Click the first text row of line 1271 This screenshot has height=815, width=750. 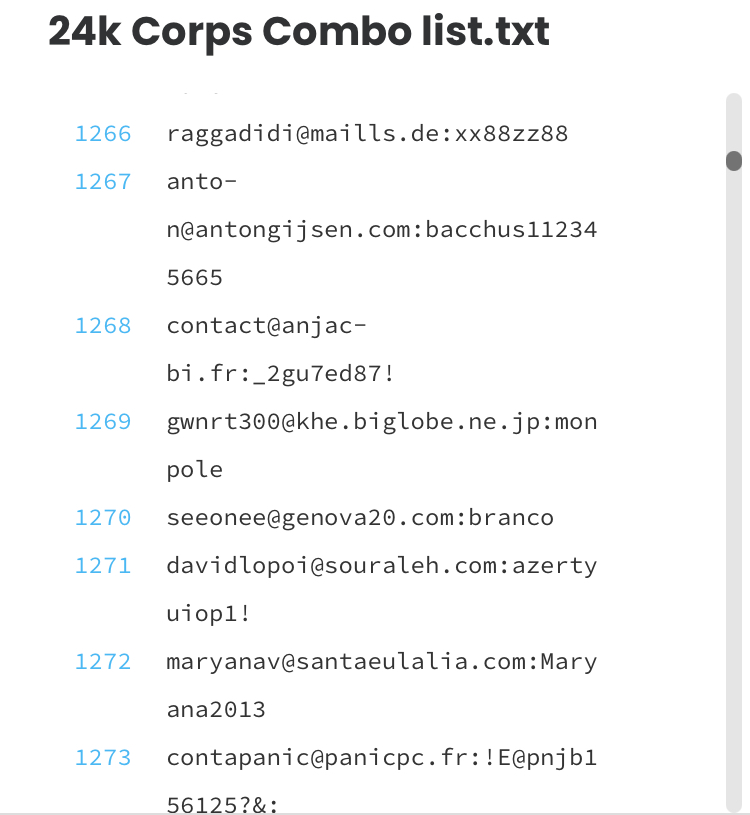pos(381,566)
